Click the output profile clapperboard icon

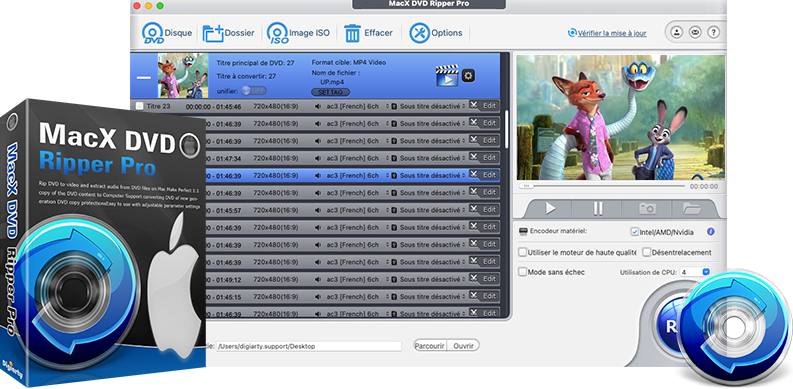pos(447,76)
